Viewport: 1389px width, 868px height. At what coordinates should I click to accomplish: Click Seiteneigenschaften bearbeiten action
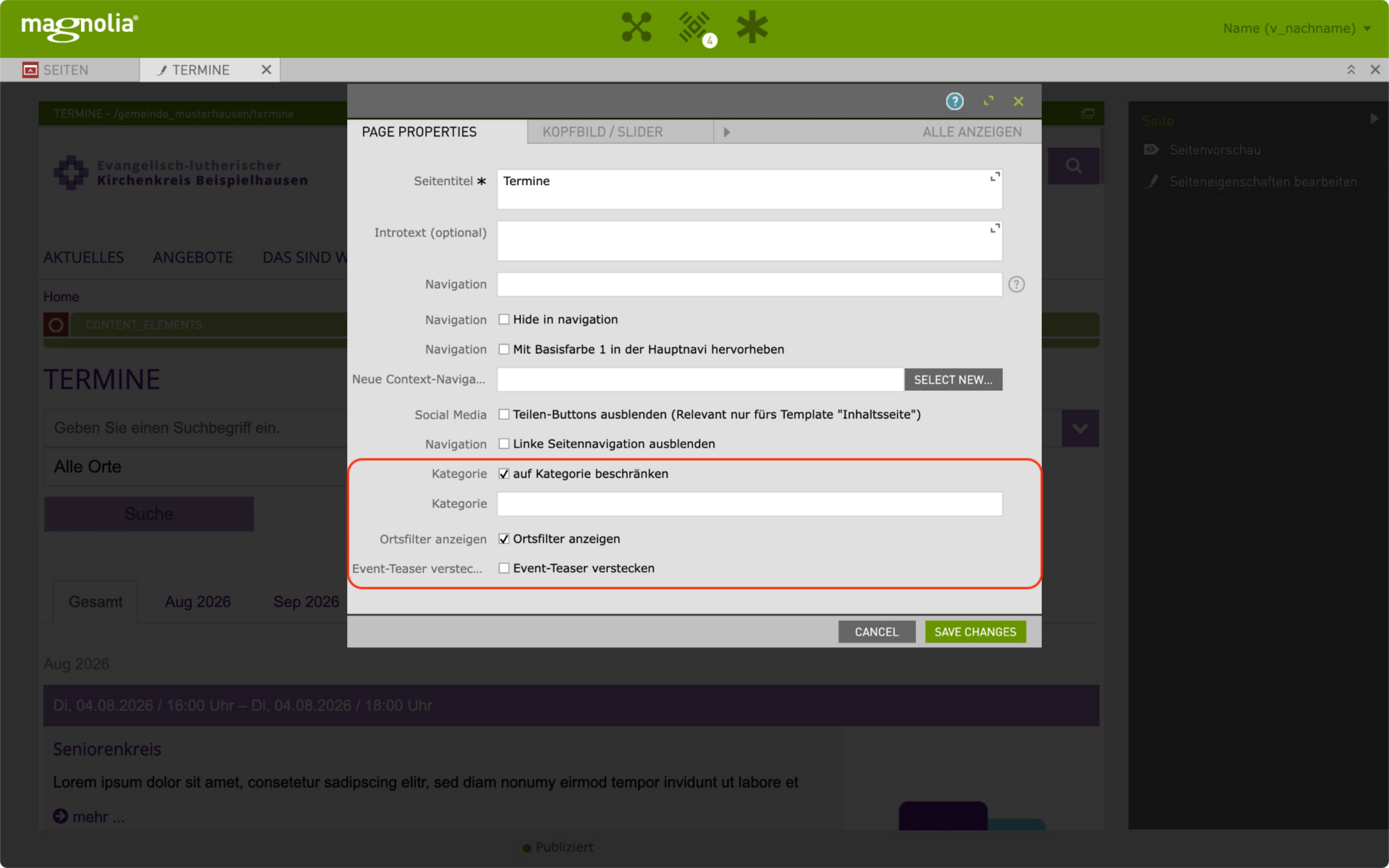click(x=1263, y=182)
